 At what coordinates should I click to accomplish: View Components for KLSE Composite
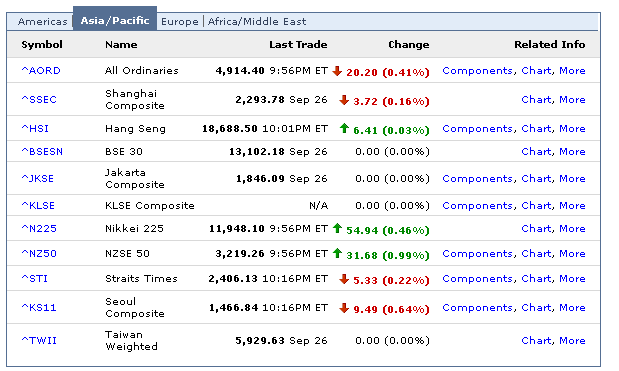point(477,206)
